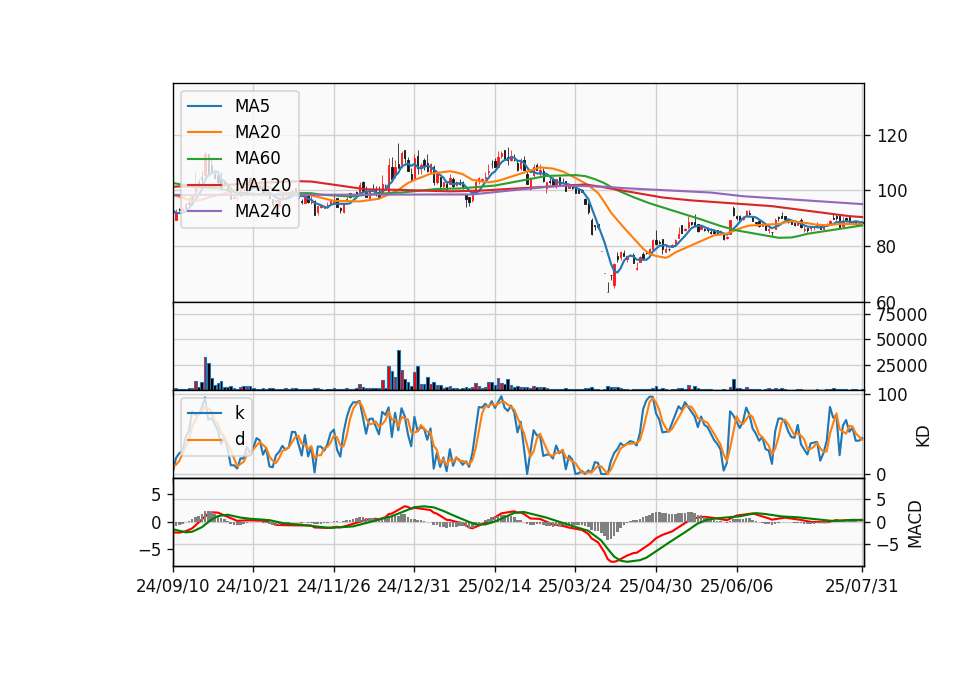Click the MA60 legend label
The image size is (960, 690).
pos(257,158)
